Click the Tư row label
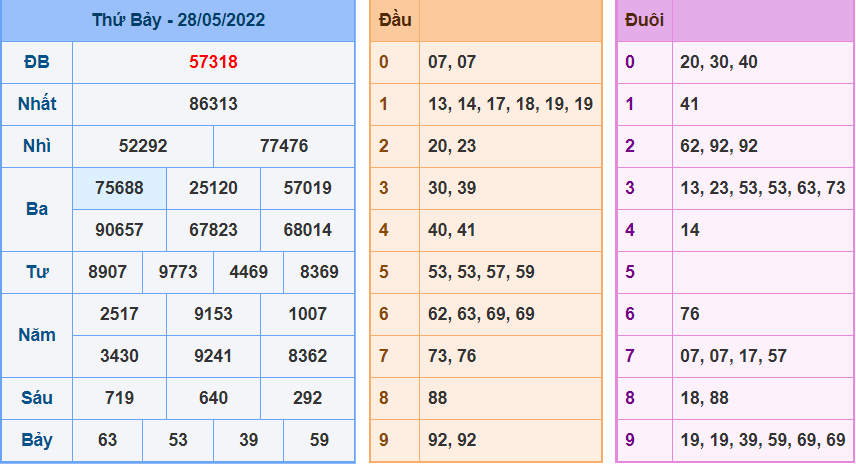 [x=37, y=272]
